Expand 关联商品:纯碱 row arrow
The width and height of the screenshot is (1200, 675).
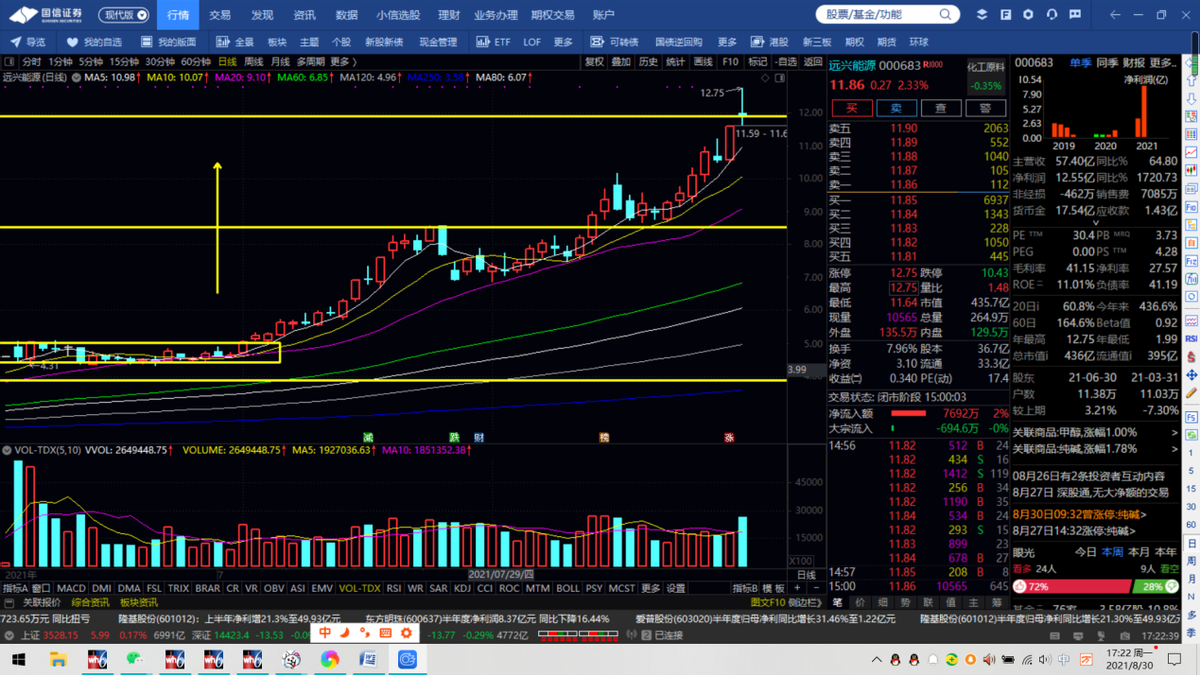(x=1174, y=448)
